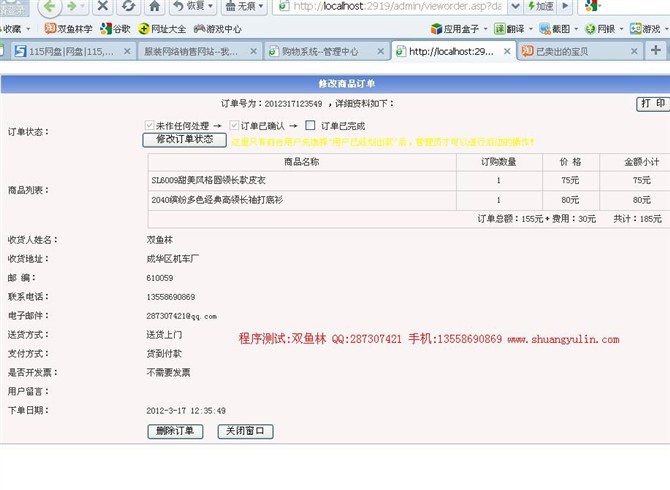Open the 谷歌 bookmark
This screenshot has height=490, width=670.
(x=115, y=29)
